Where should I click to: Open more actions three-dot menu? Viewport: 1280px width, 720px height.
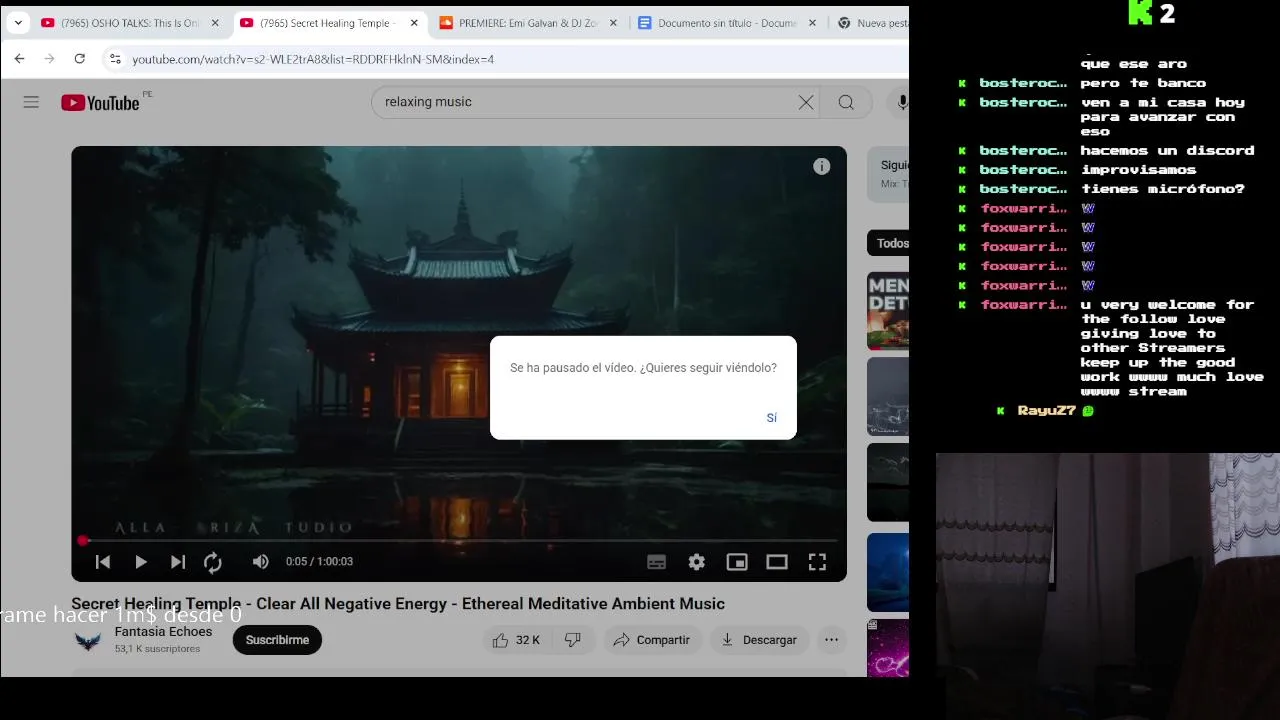coord(831,640)
